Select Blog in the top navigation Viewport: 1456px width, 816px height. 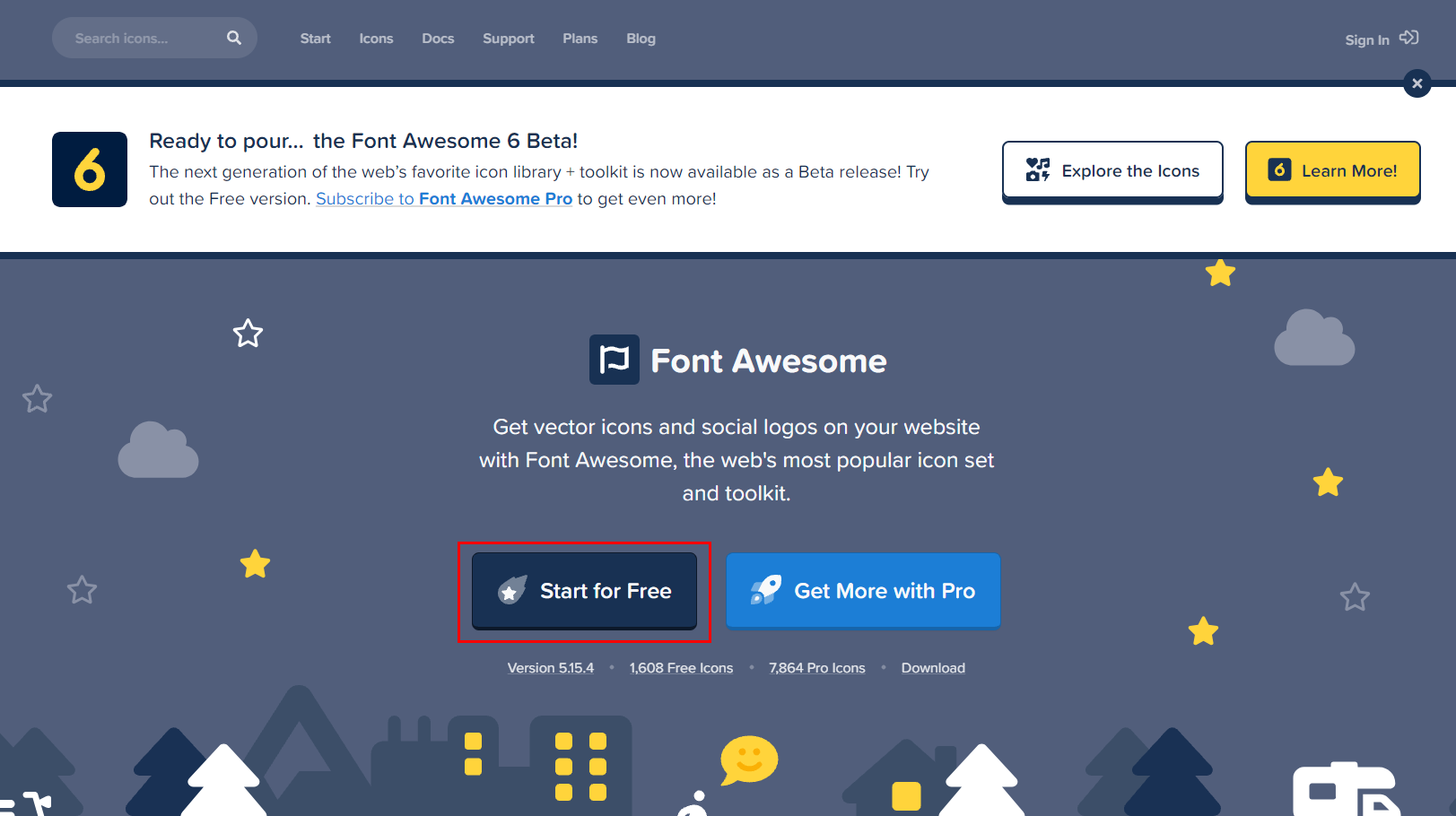tap(641, 39)
